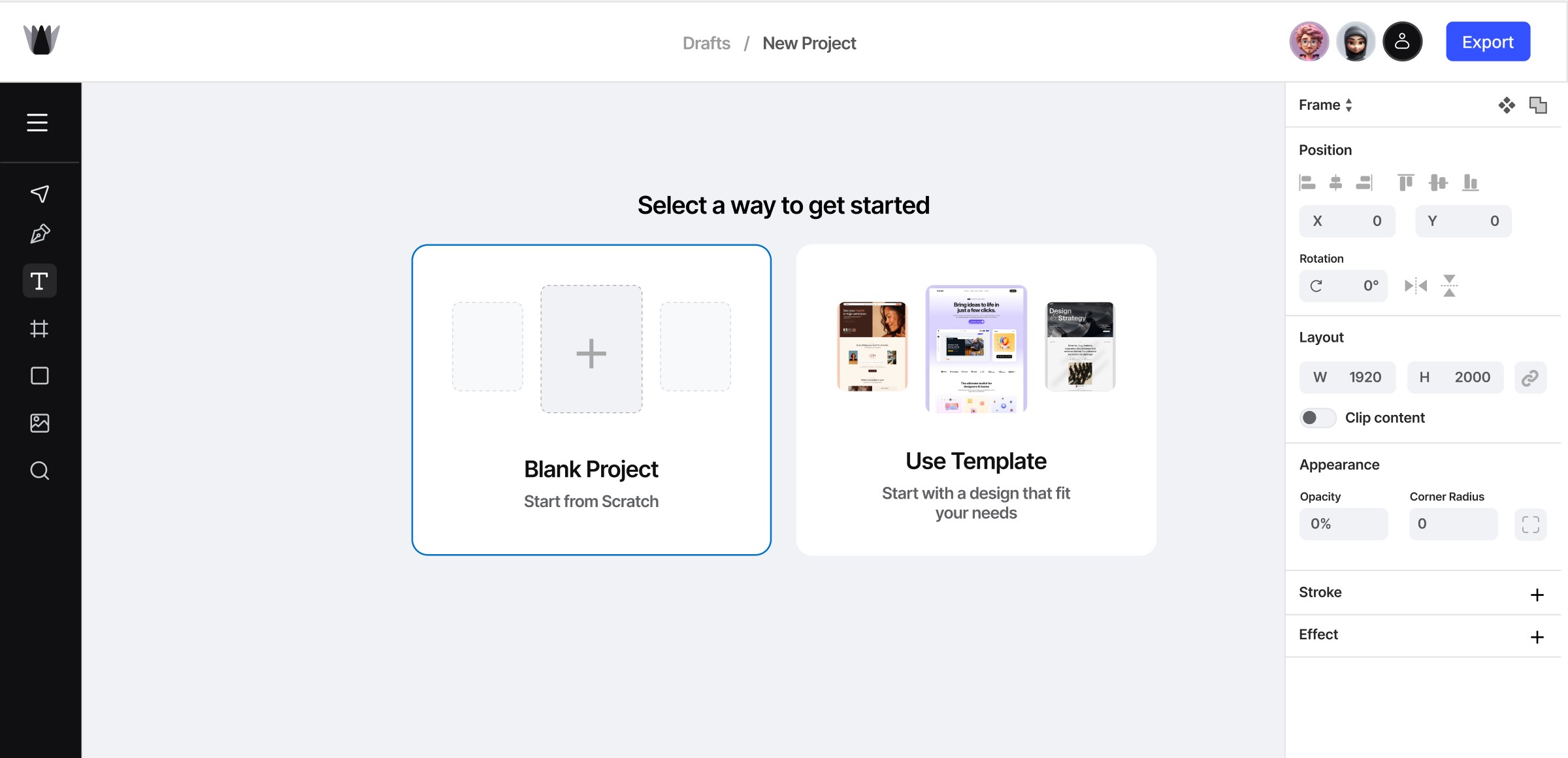Click flip horizontal icon under Rotation
Screen dimensions: 1568x758
[1415, 286]
